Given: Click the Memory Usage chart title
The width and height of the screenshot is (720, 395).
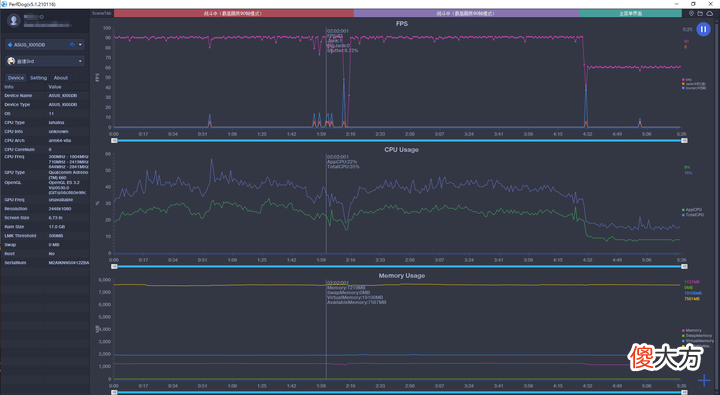Looking at the screenshot, I should tap(401, 276).
